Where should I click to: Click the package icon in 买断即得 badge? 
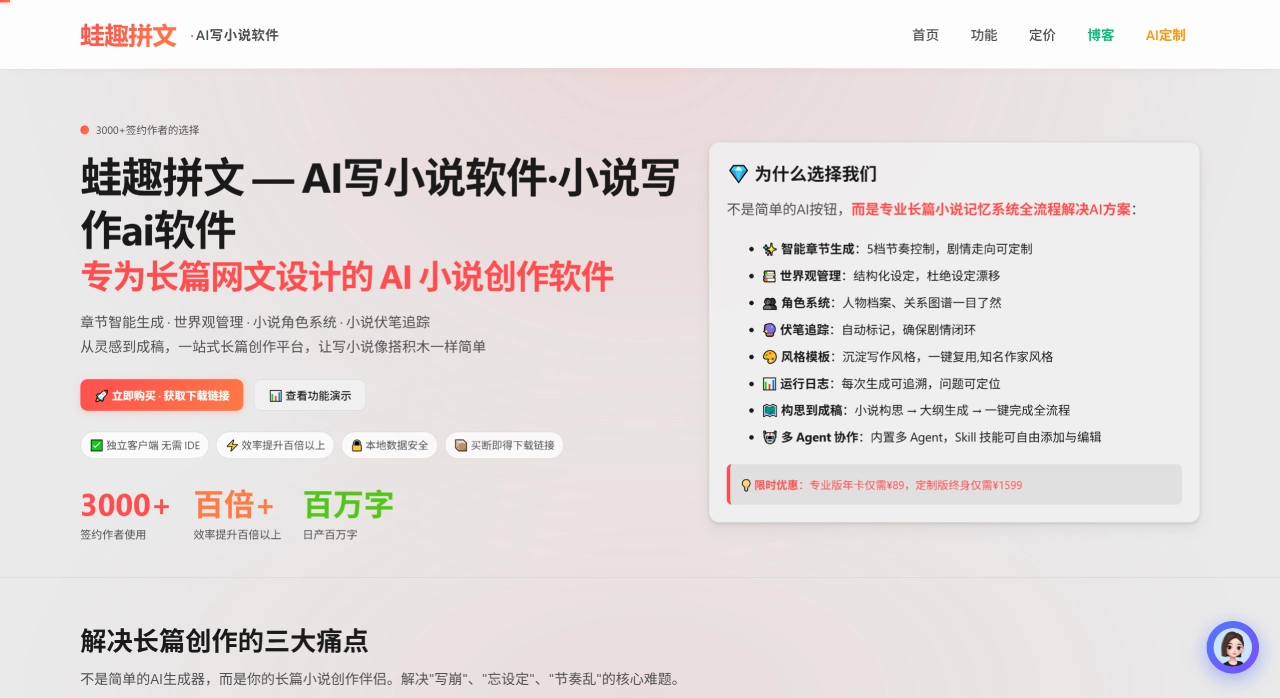click(x=461, y=446)
